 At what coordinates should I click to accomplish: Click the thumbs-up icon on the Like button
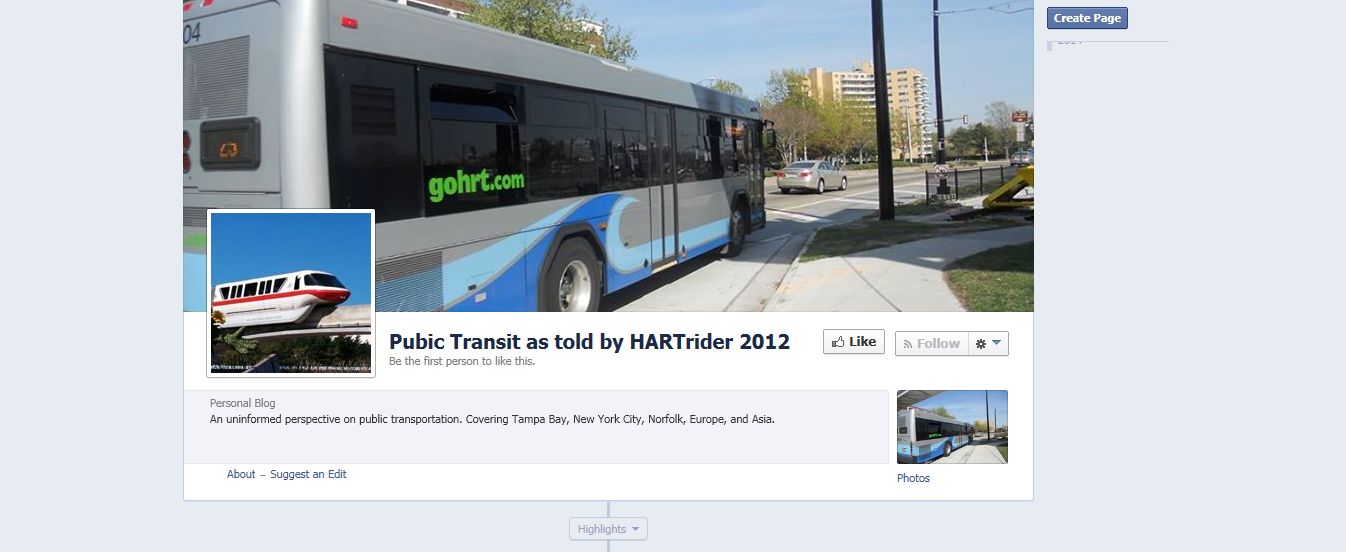click(x=838, y=342)
